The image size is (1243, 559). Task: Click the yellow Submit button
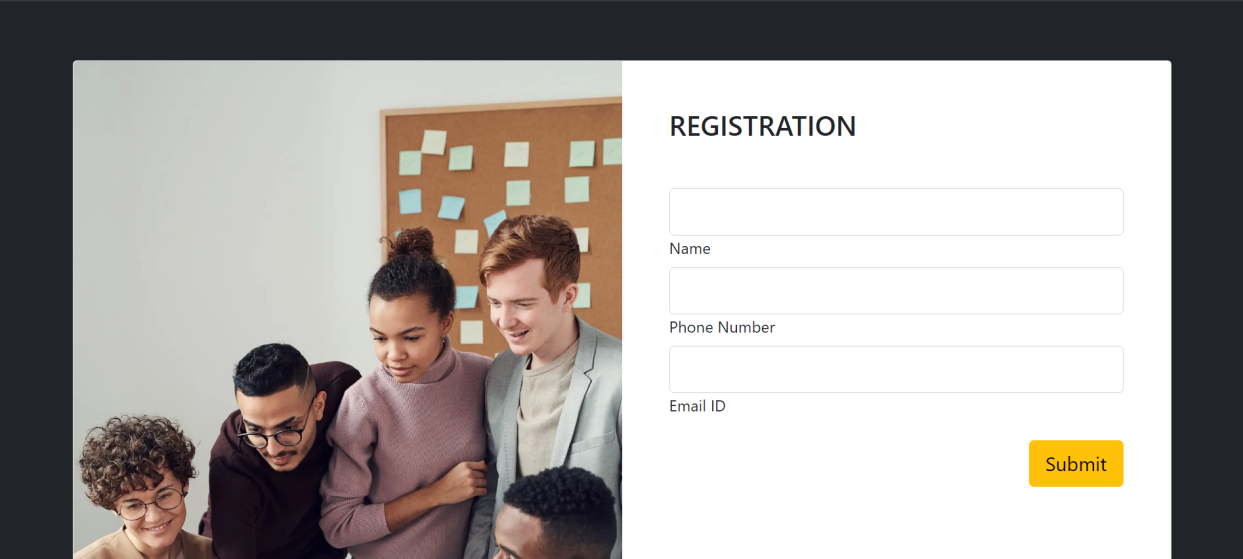coord(1076,464)
